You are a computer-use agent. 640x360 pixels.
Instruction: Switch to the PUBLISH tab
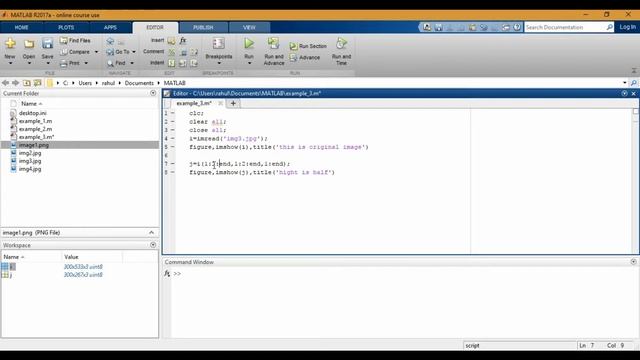tap(203, 27)
